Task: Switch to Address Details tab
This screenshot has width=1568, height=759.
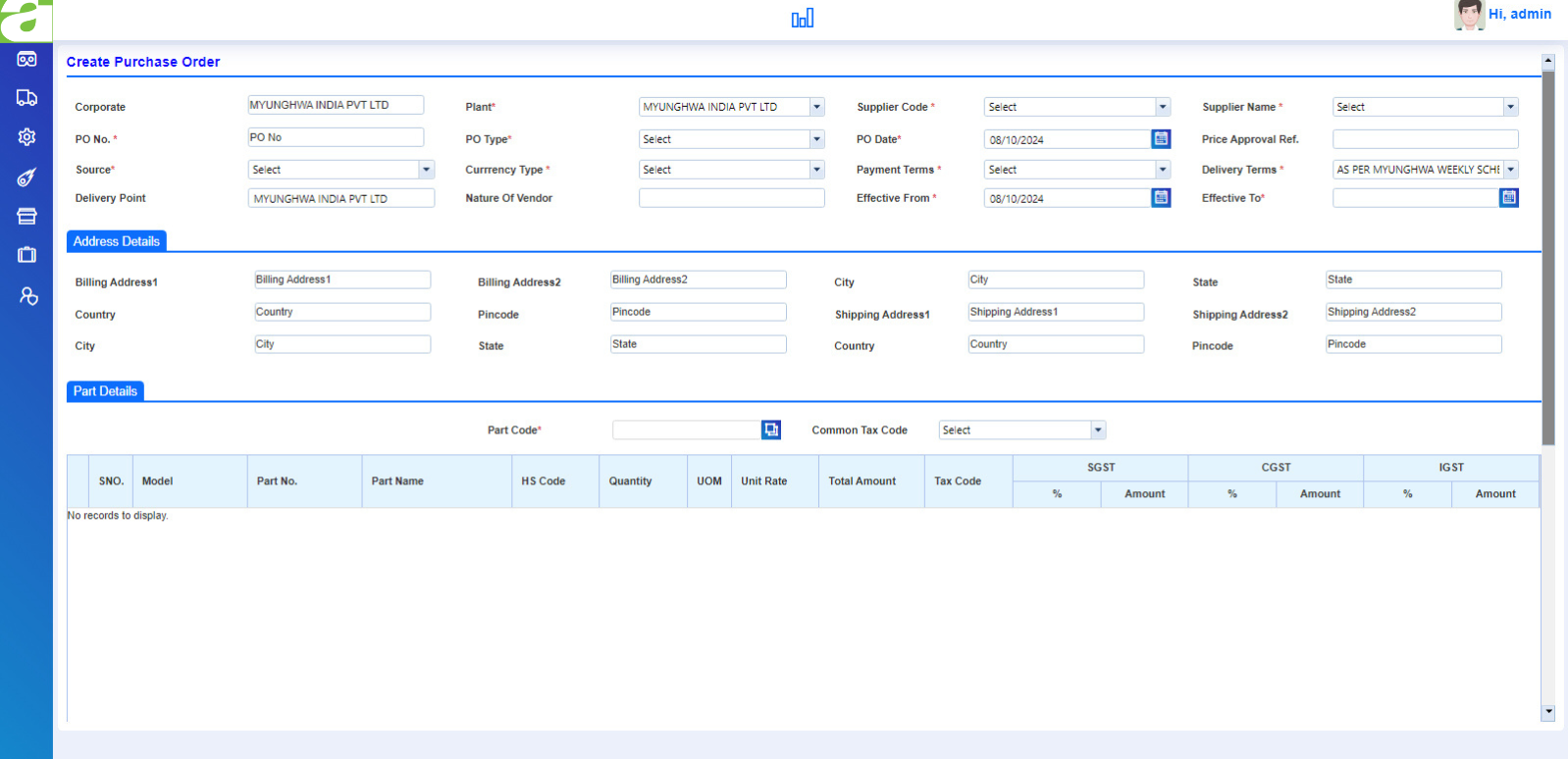Action: click(x=117, y=241)
